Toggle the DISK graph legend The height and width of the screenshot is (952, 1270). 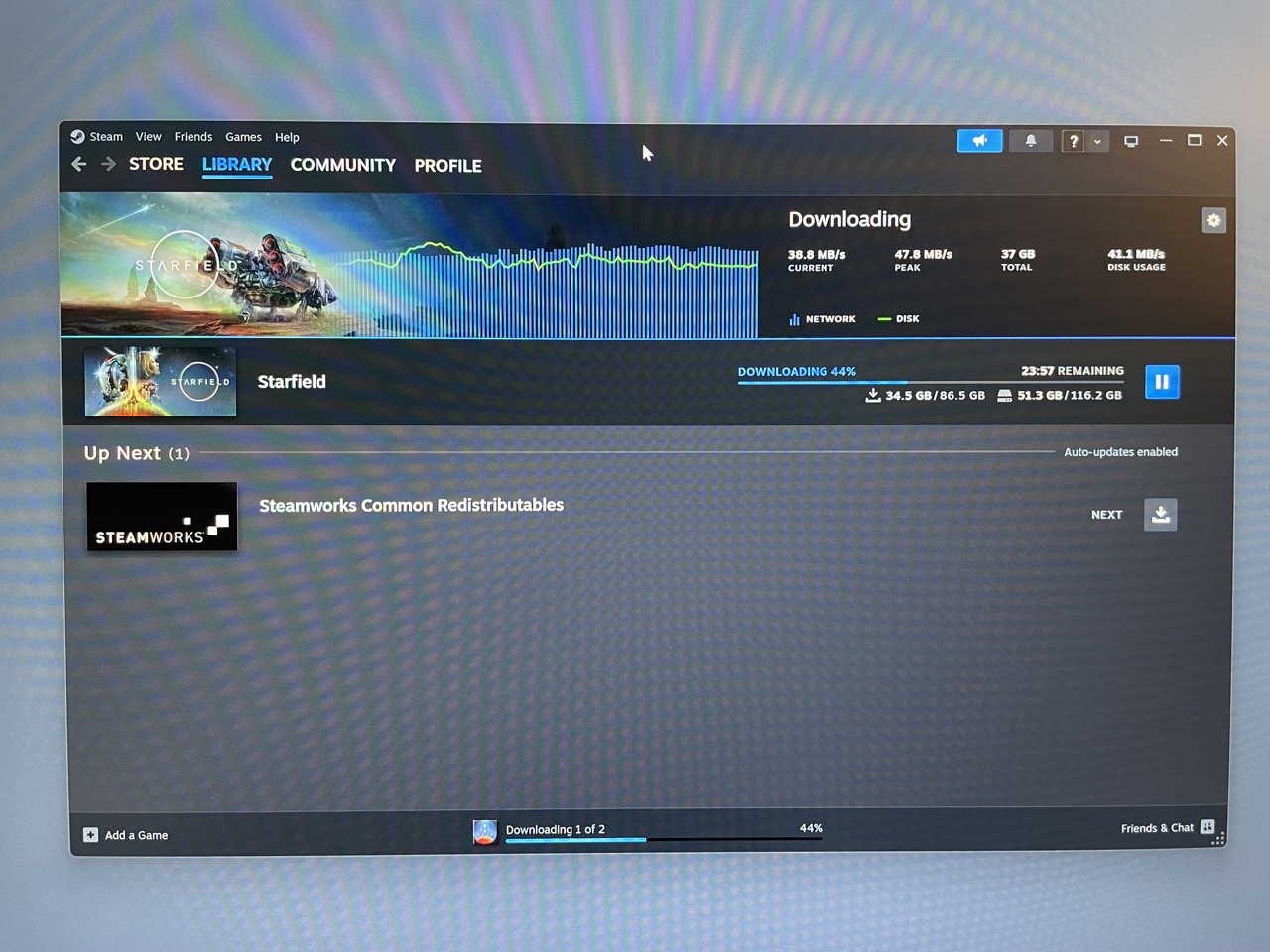click(x=899, y=319)
